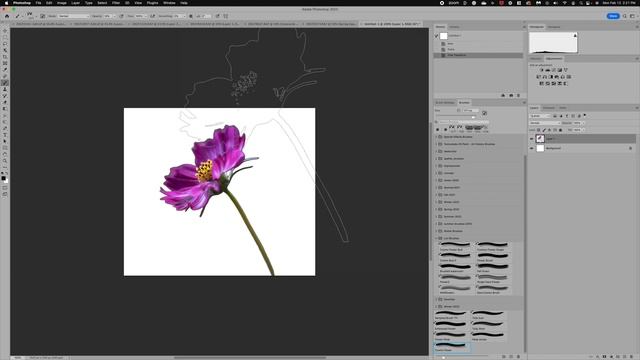Select the Pen tool
The width and height of the screenshot is (640, 360).
click(5, 128)
